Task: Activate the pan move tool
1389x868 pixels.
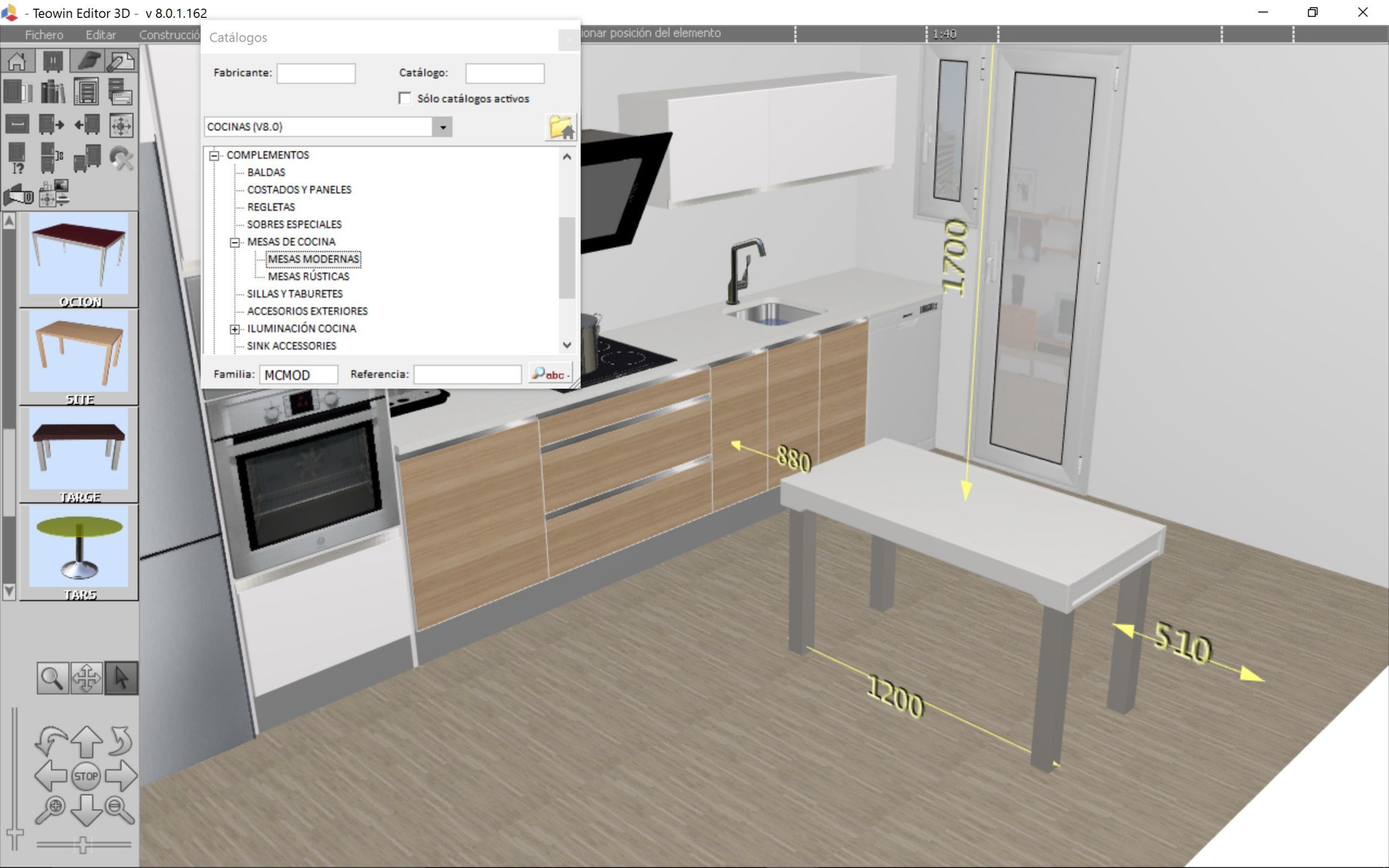Action: click(87, 678)
